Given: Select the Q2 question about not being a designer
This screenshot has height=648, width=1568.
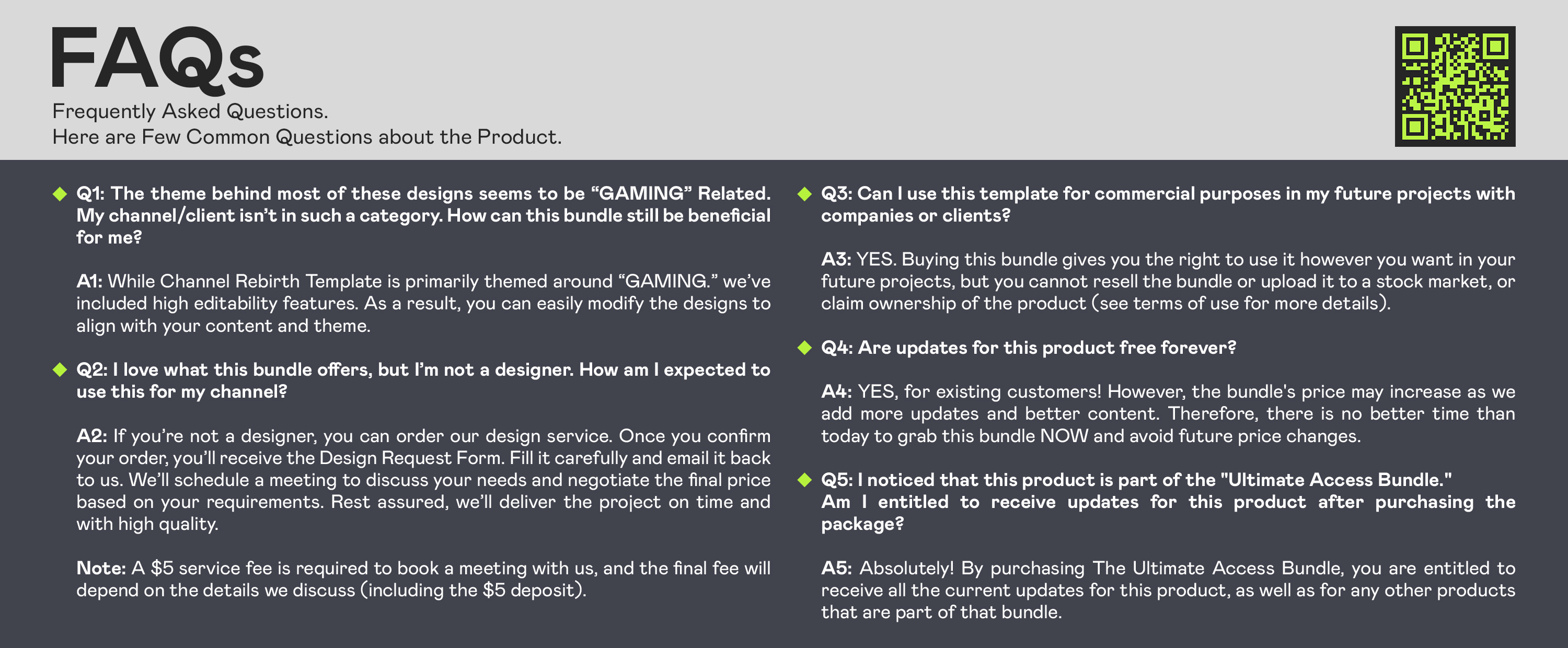Looking at the screenshot, I should click(423, 381).
